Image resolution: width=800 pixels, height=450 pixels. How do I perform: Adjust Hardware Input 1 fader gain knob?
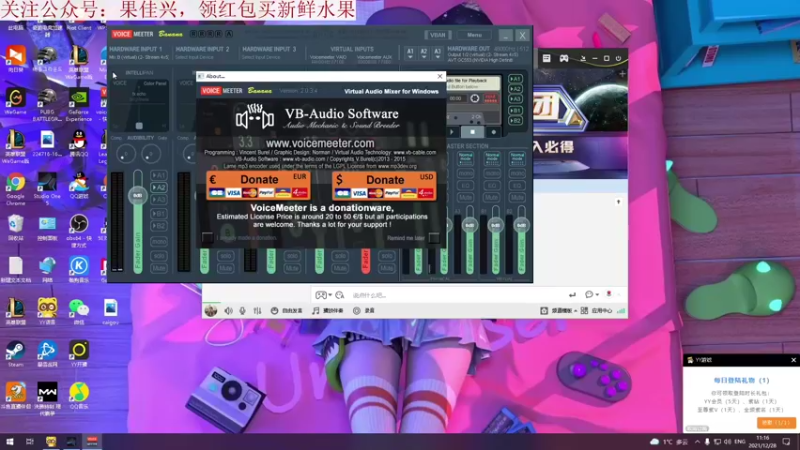tap(138, 195)
